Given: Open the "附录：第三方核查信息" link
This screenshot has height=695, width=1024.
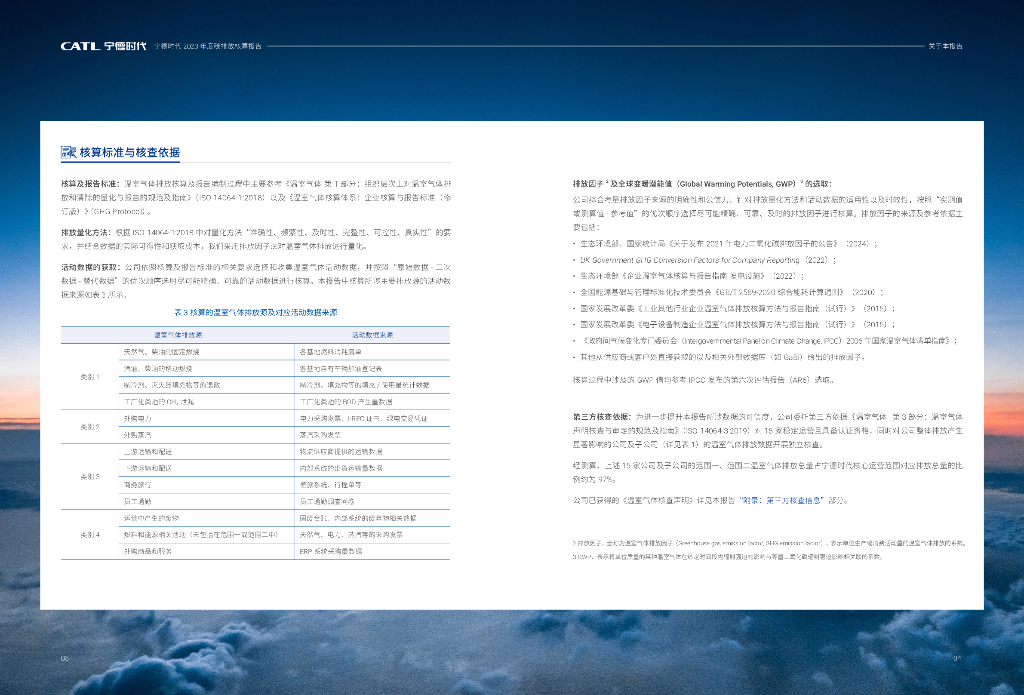Looking at the screenshot, I should coord(780,500).
